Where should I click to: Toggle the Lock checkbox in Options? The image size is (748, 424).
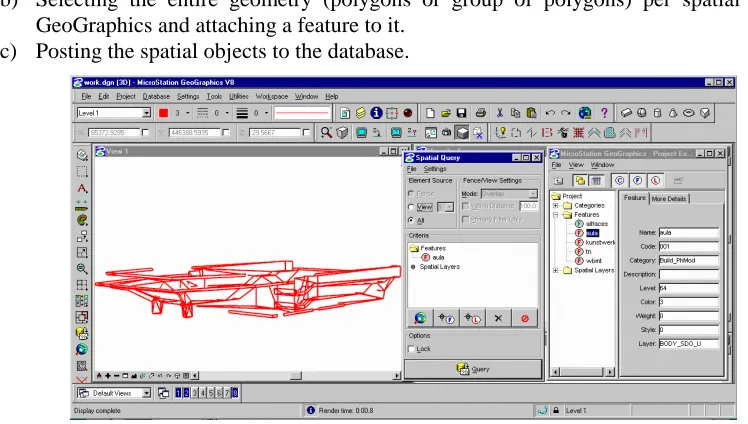pos(412,349)
